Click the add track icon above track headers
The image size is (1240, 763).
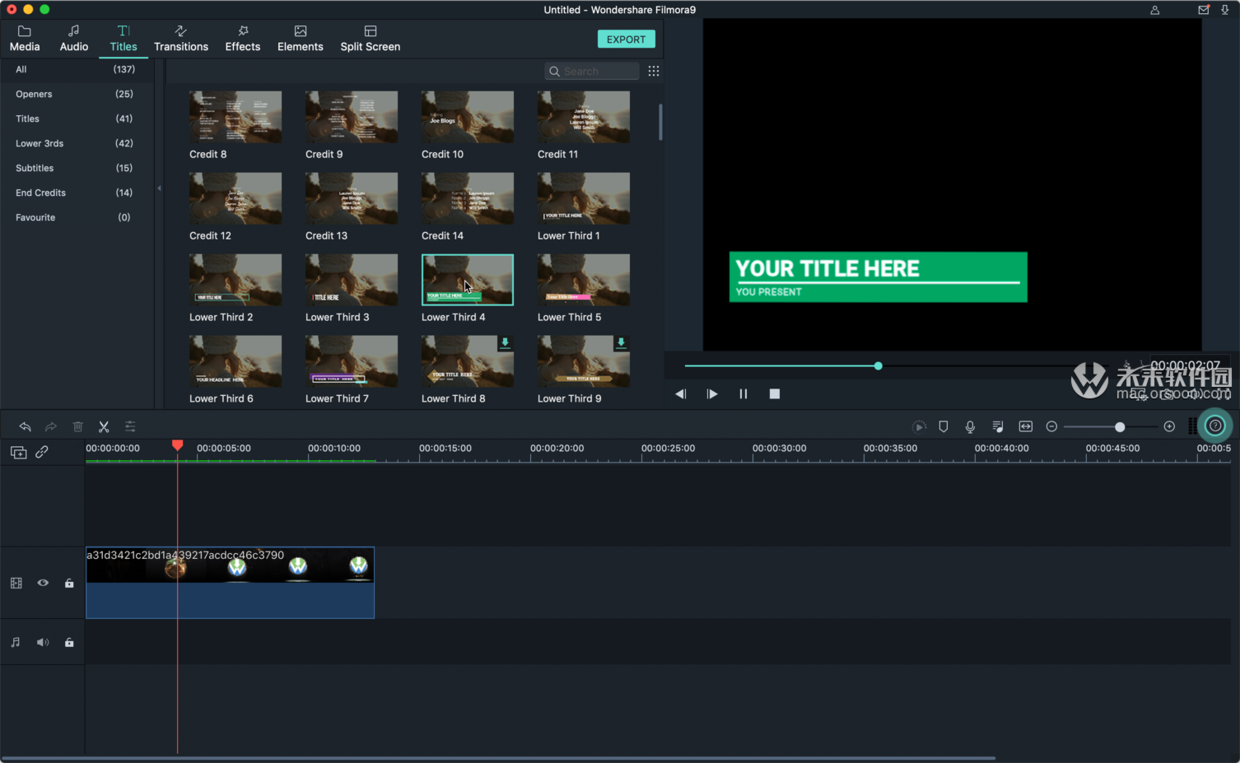pos(18,452)
